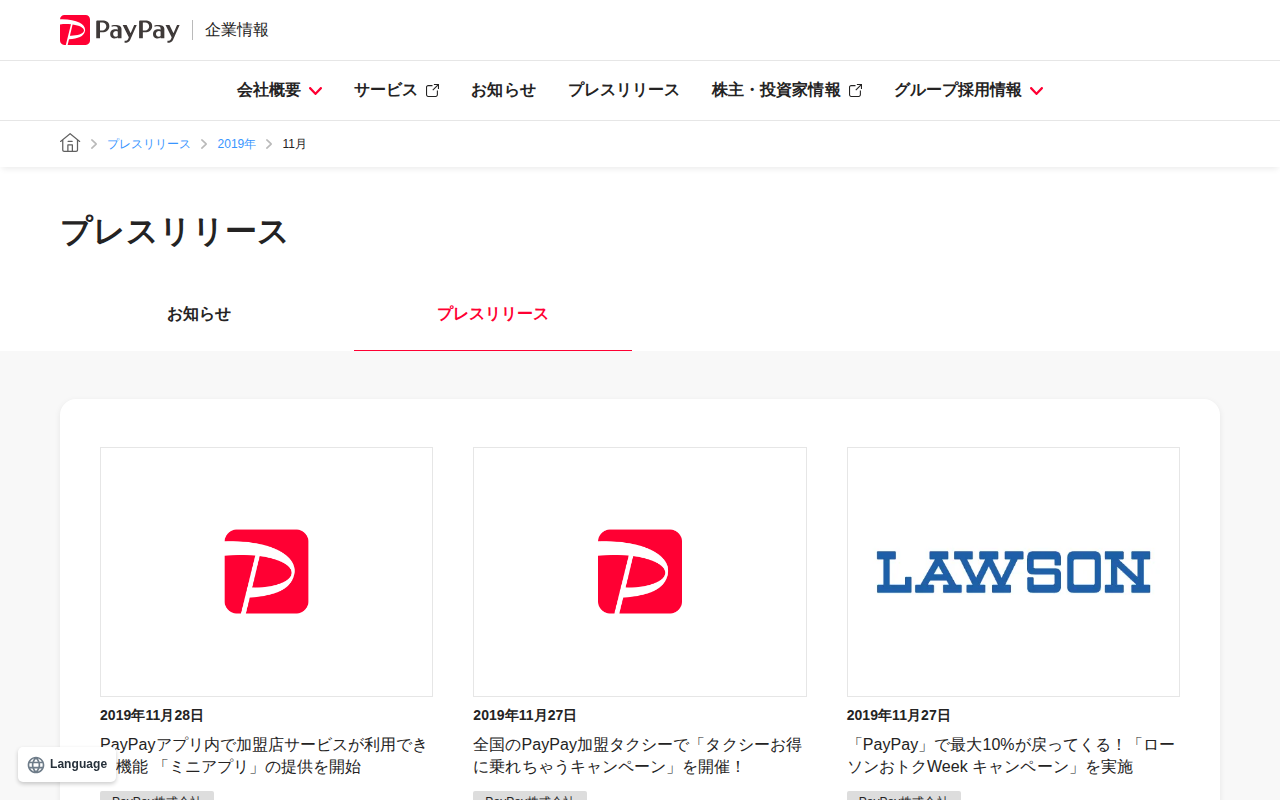Go to お知らせ in top navigation
Viewport: 1280px width, 800px height.
(503, 90)
